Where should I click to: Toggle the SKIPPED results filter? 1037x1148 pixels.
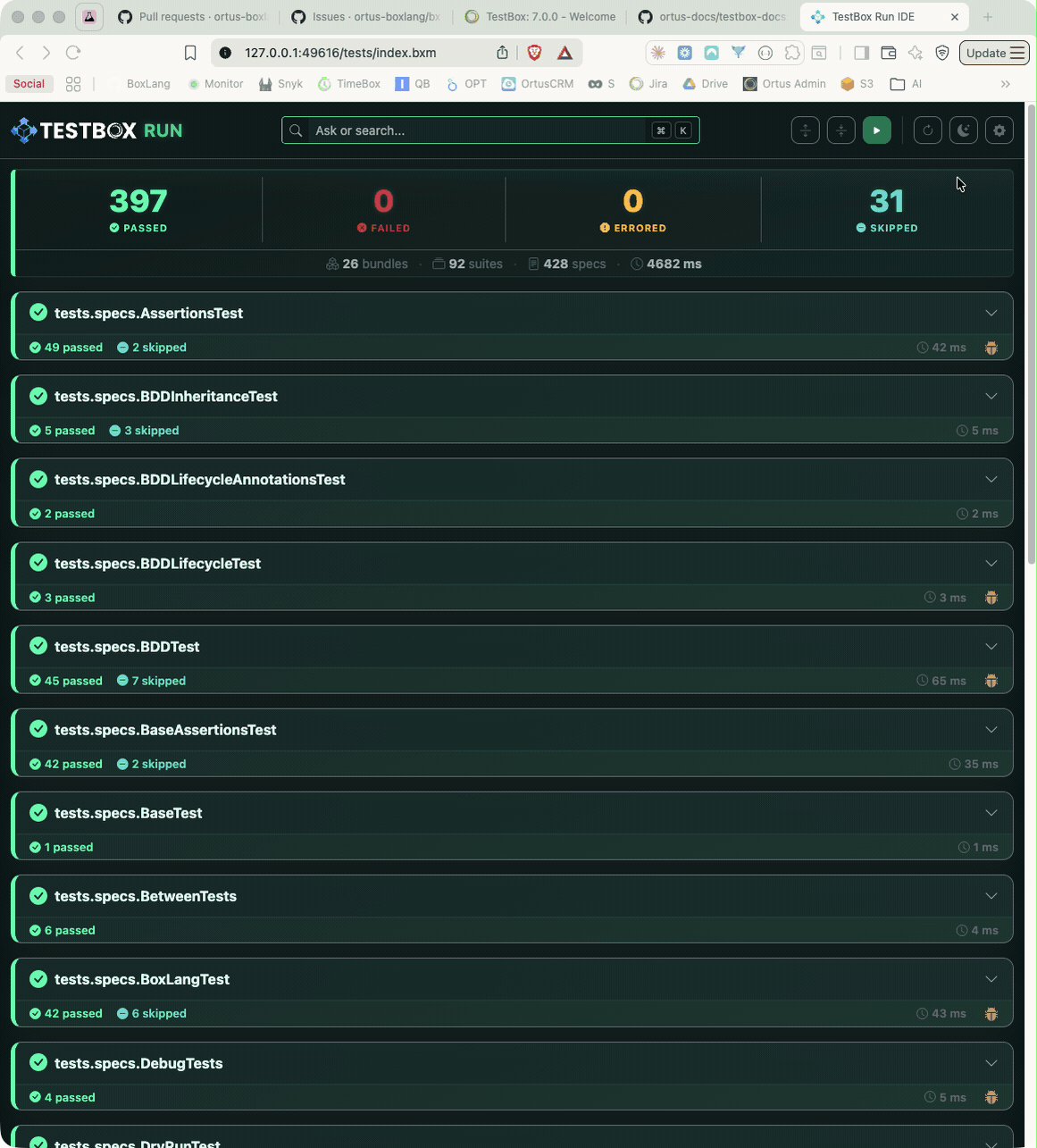(887, 210)
